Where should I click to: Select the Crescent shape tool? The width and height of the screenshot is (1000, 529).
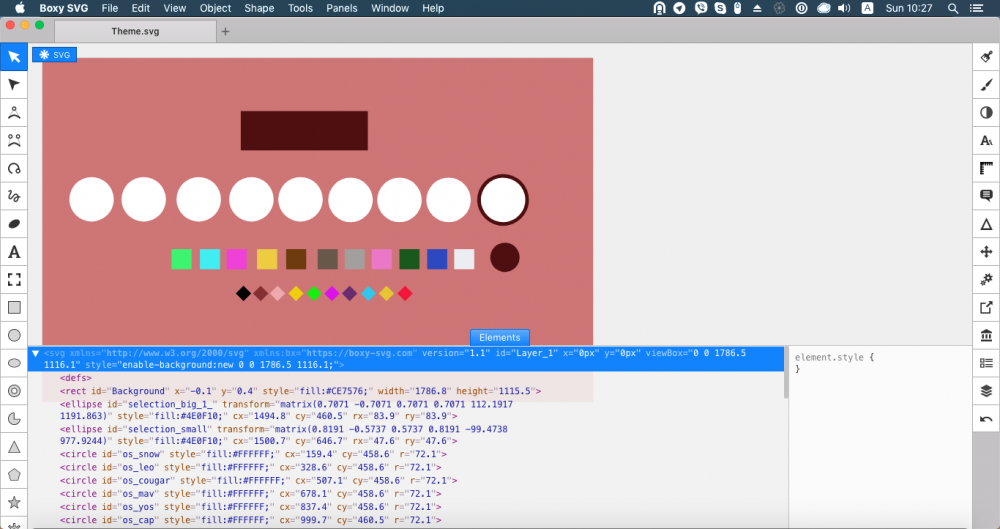pos(14,419)
